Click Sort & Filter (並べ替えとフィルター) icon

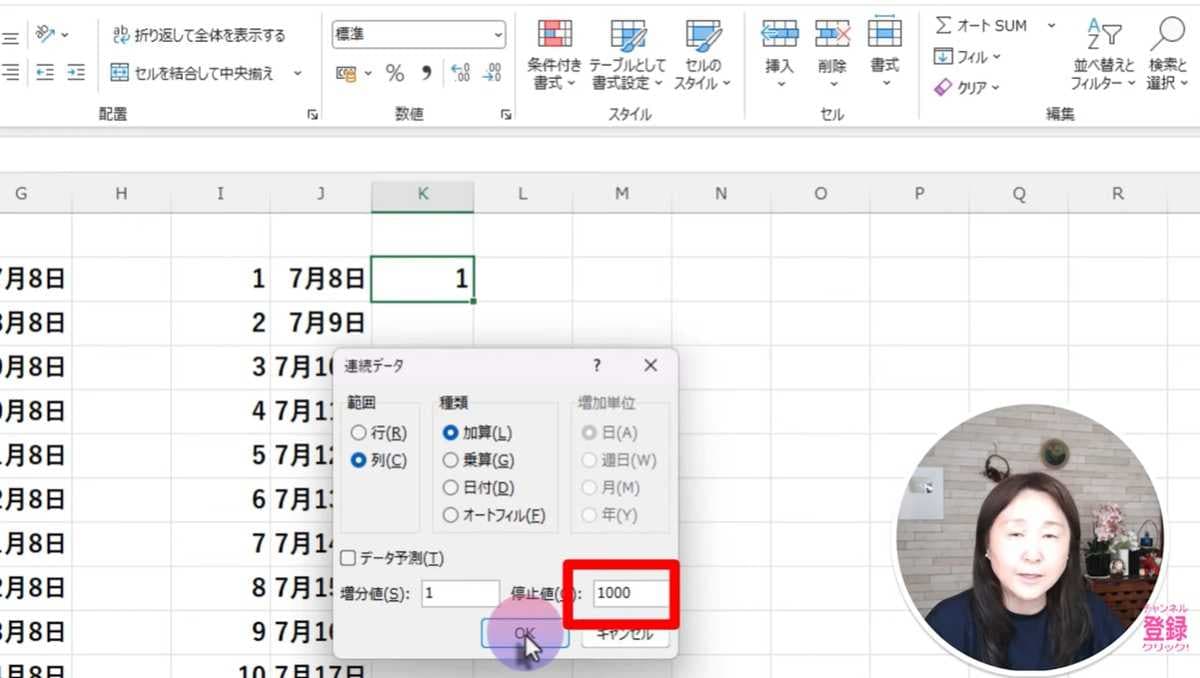click(x=1104, y=35)
